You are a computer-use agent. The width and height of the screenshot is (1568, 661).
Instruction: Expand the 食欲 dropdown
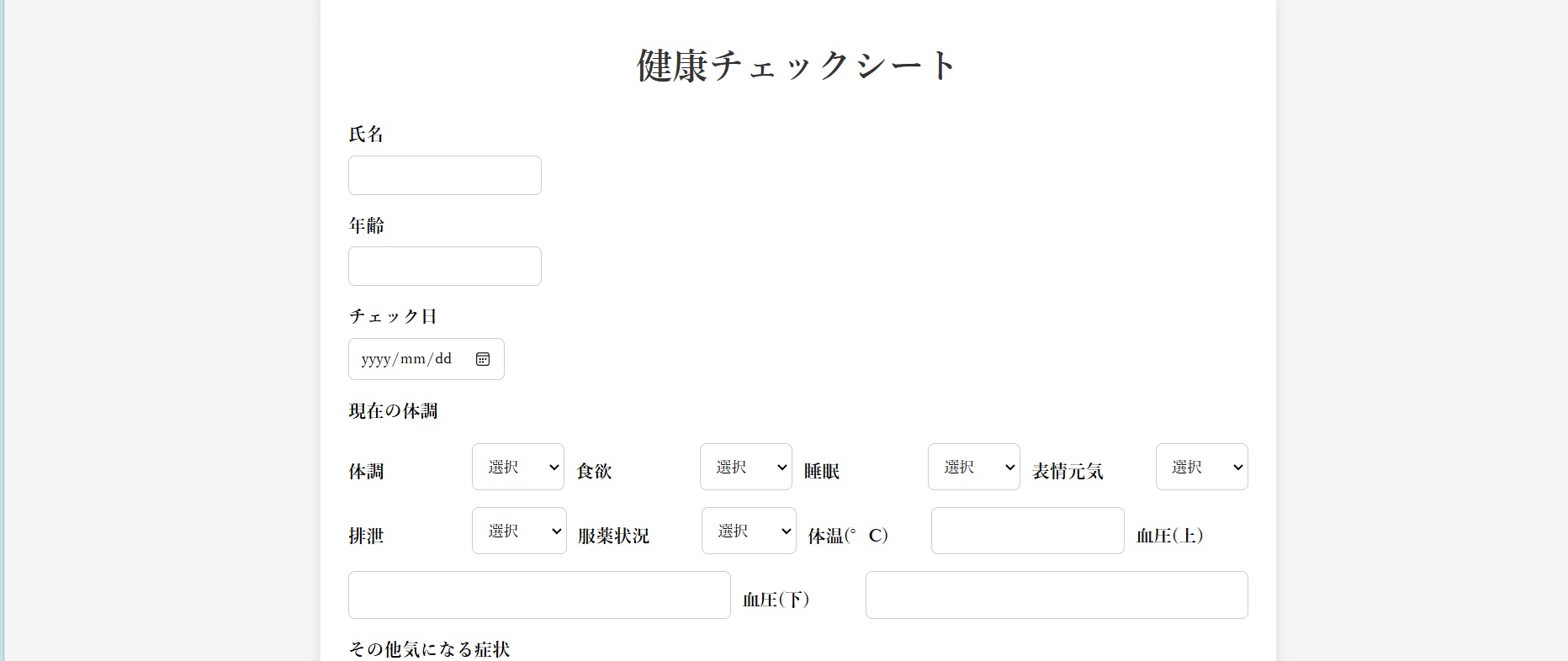point(745,467)
